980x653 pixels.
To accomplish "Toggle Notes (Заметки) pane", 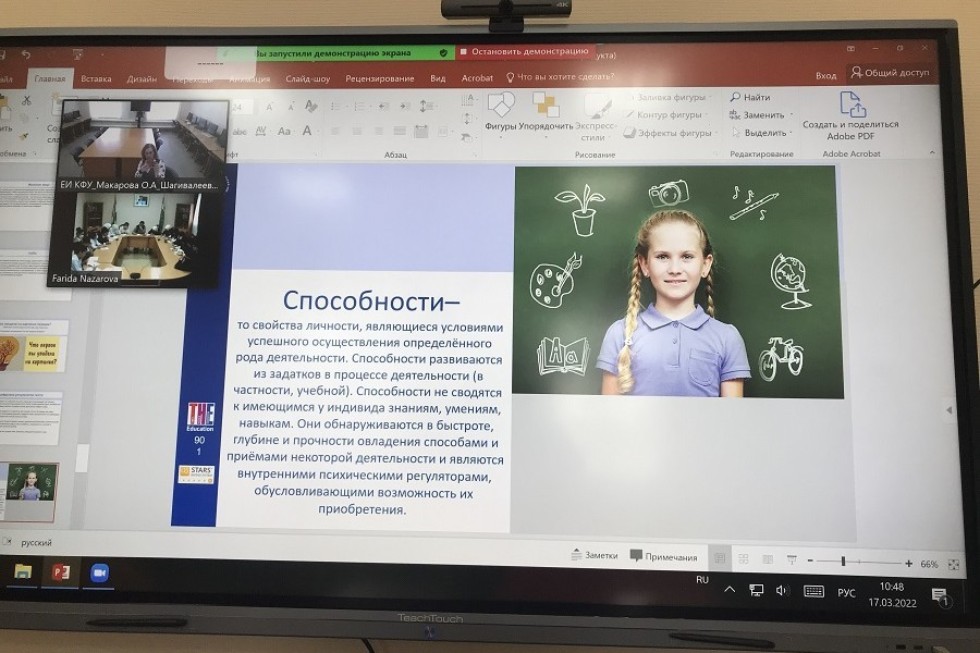I will [x=594, y=555].
